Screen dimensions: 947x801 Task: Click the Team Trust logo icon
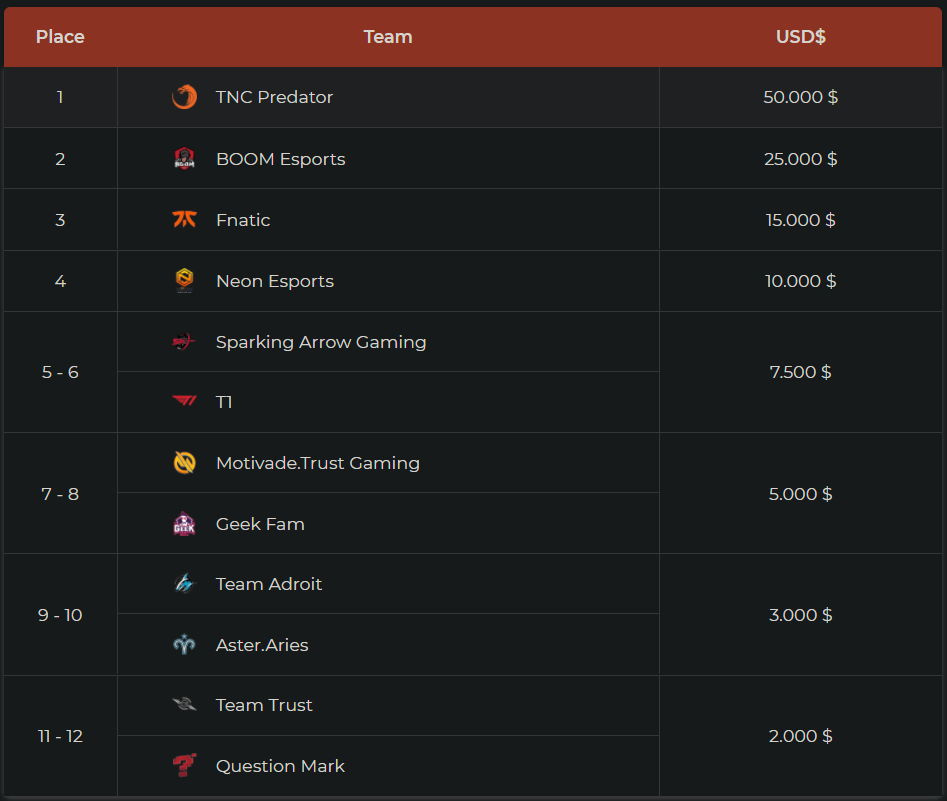(x=184, y=705)
